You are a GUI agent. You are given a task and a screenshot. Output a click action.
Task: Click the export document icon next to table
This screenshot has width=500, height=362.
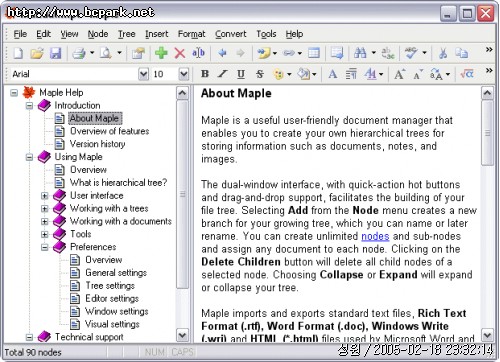pyautogui.click(x=337, y=53)
